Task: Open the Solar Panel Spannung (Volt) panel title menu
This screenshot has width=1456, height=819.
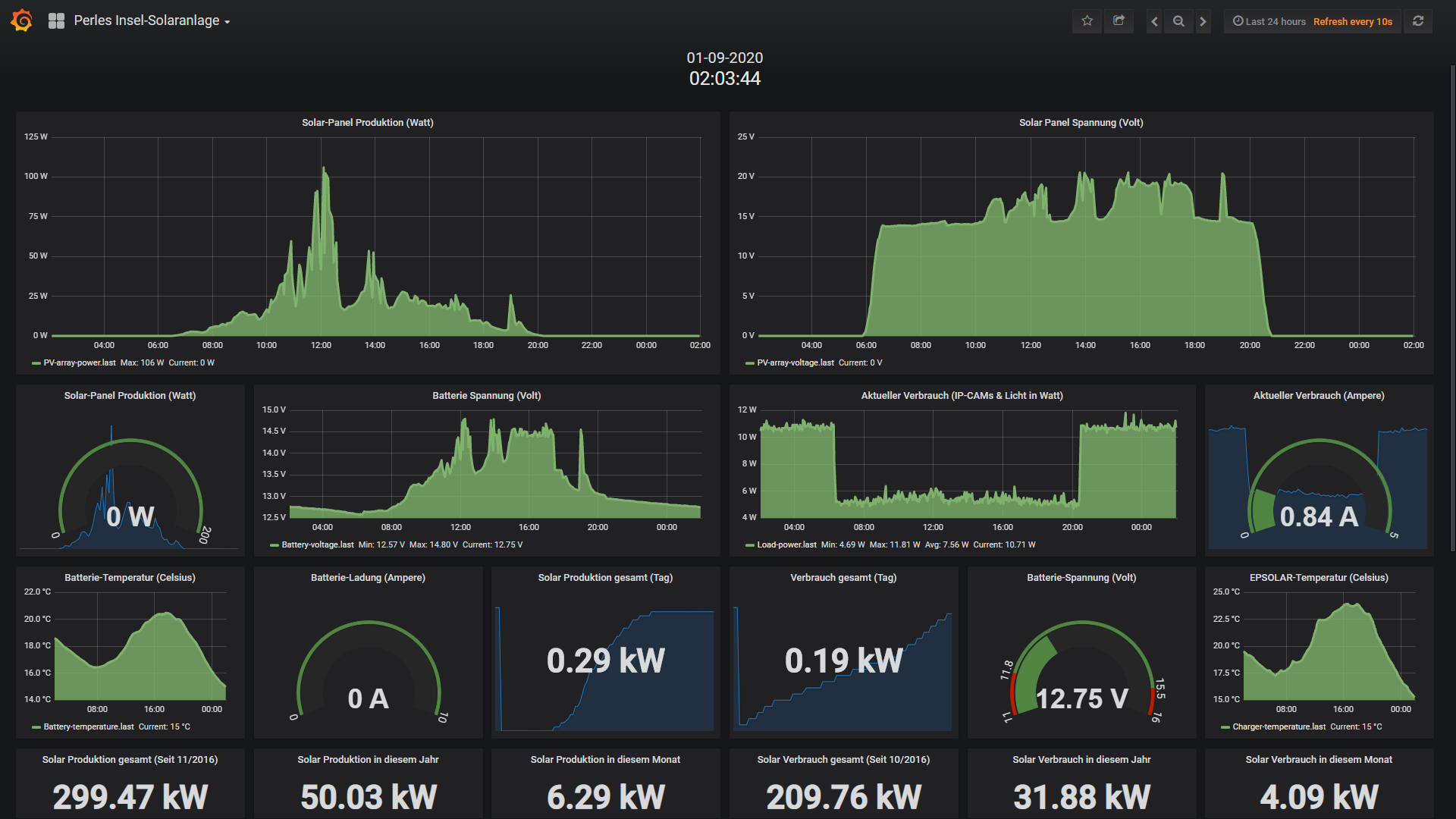Action: [x=1081, y=122]
